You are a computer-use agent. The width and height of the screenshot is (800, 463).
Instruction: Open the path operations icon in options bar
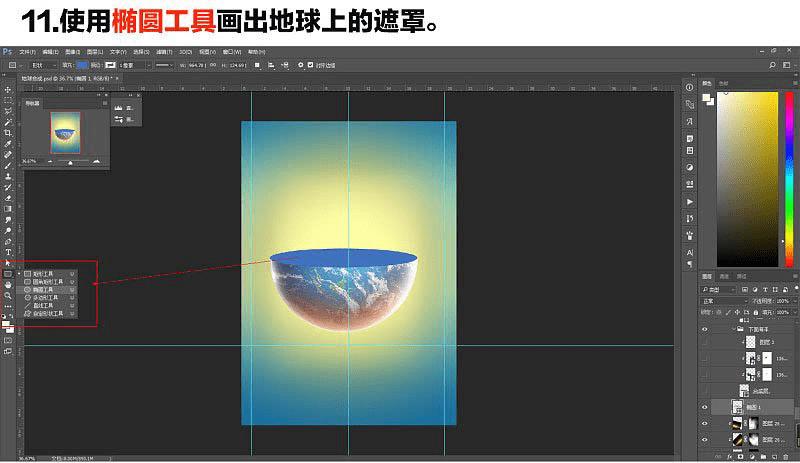(x=257, y=65)
